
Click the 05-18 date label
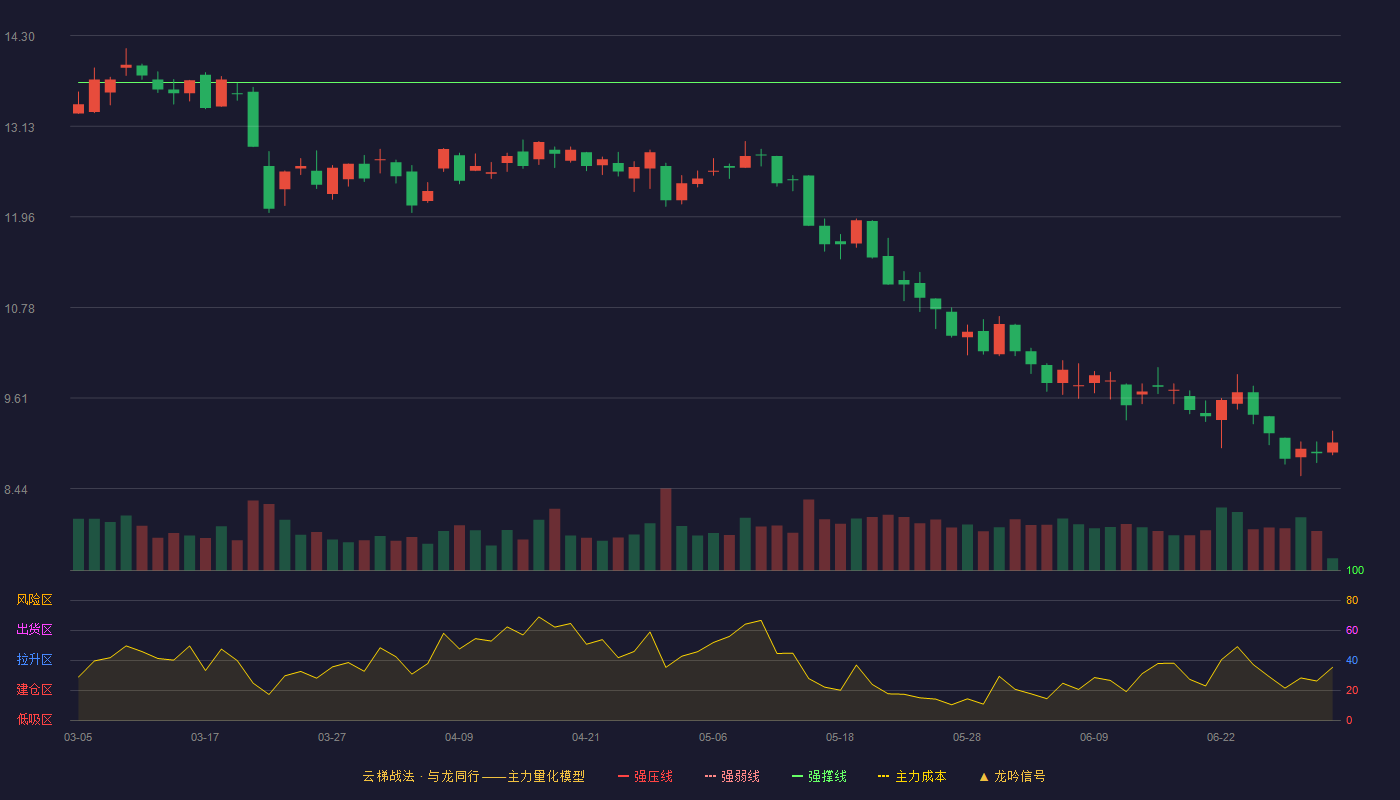840,737
